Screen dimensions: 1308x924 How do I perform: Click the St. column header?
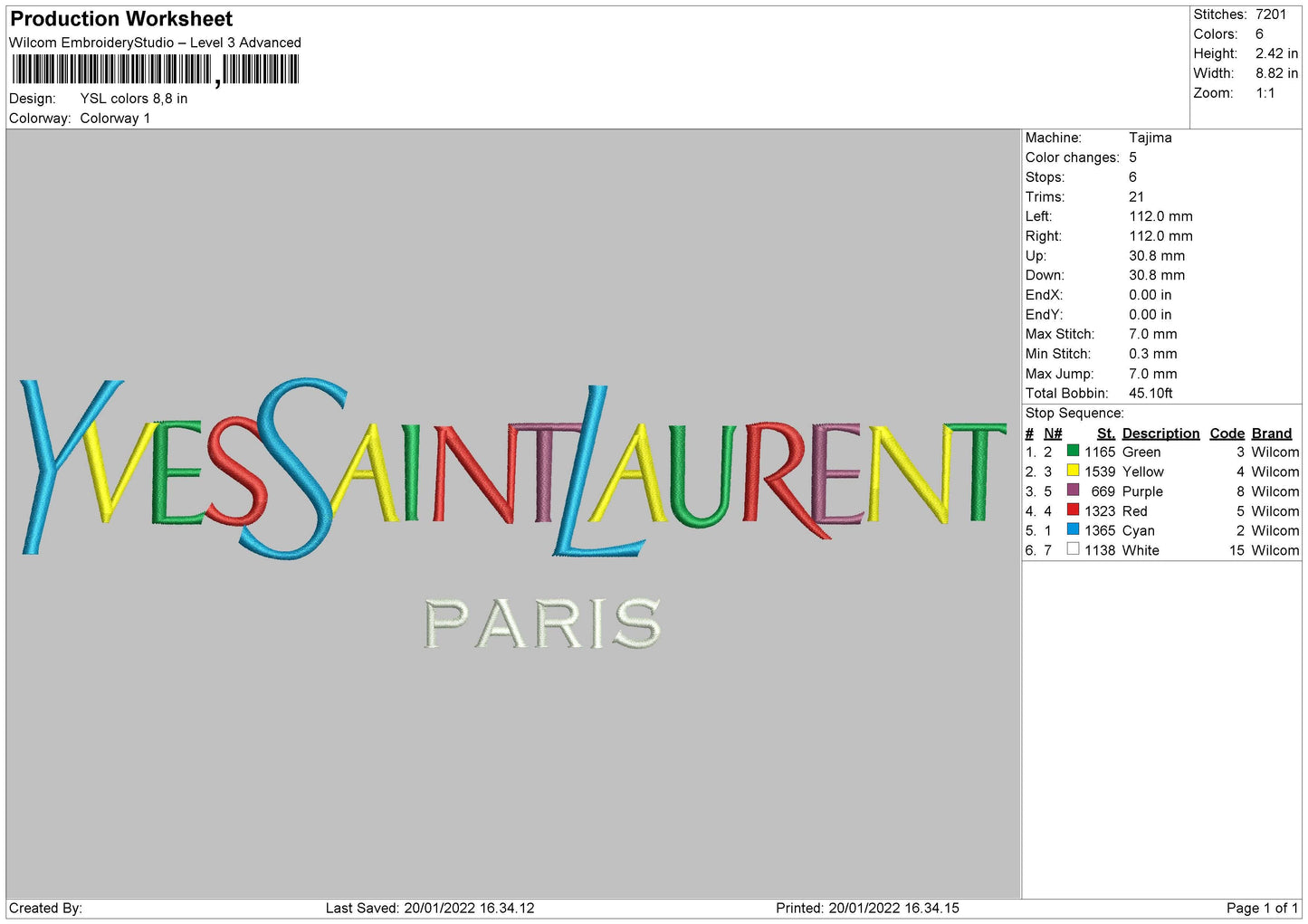(x=1106, y=433)
